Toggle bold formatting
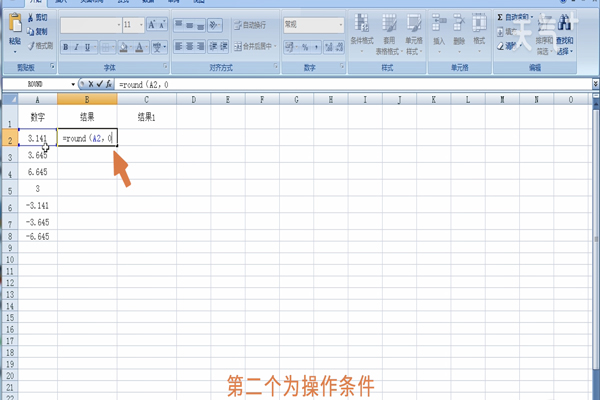 (66, 47)
